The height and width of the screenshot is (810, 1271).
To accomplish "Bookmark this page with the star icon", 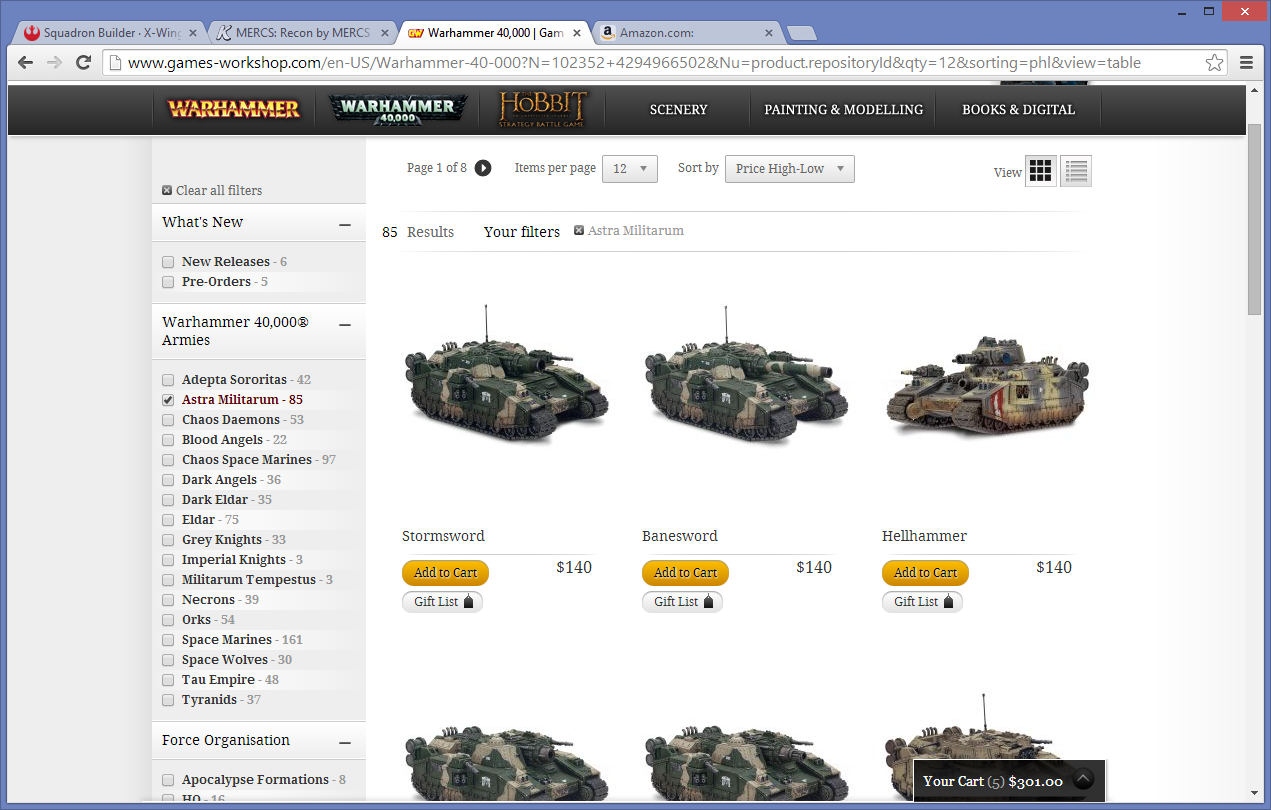I will click(1214, 62).
